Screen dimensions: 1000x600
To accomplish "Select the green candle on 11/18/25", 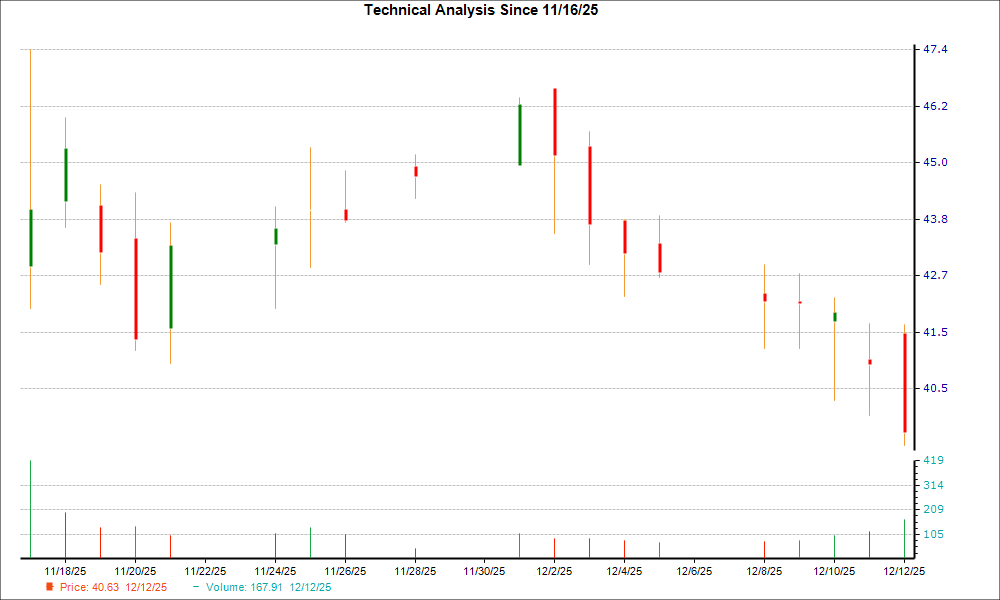I will (65, 175).
